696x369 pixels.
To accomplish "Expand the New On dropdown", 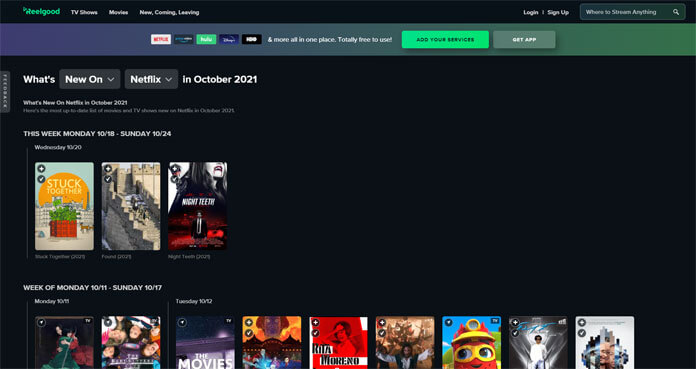I will [x=90, y=79].
